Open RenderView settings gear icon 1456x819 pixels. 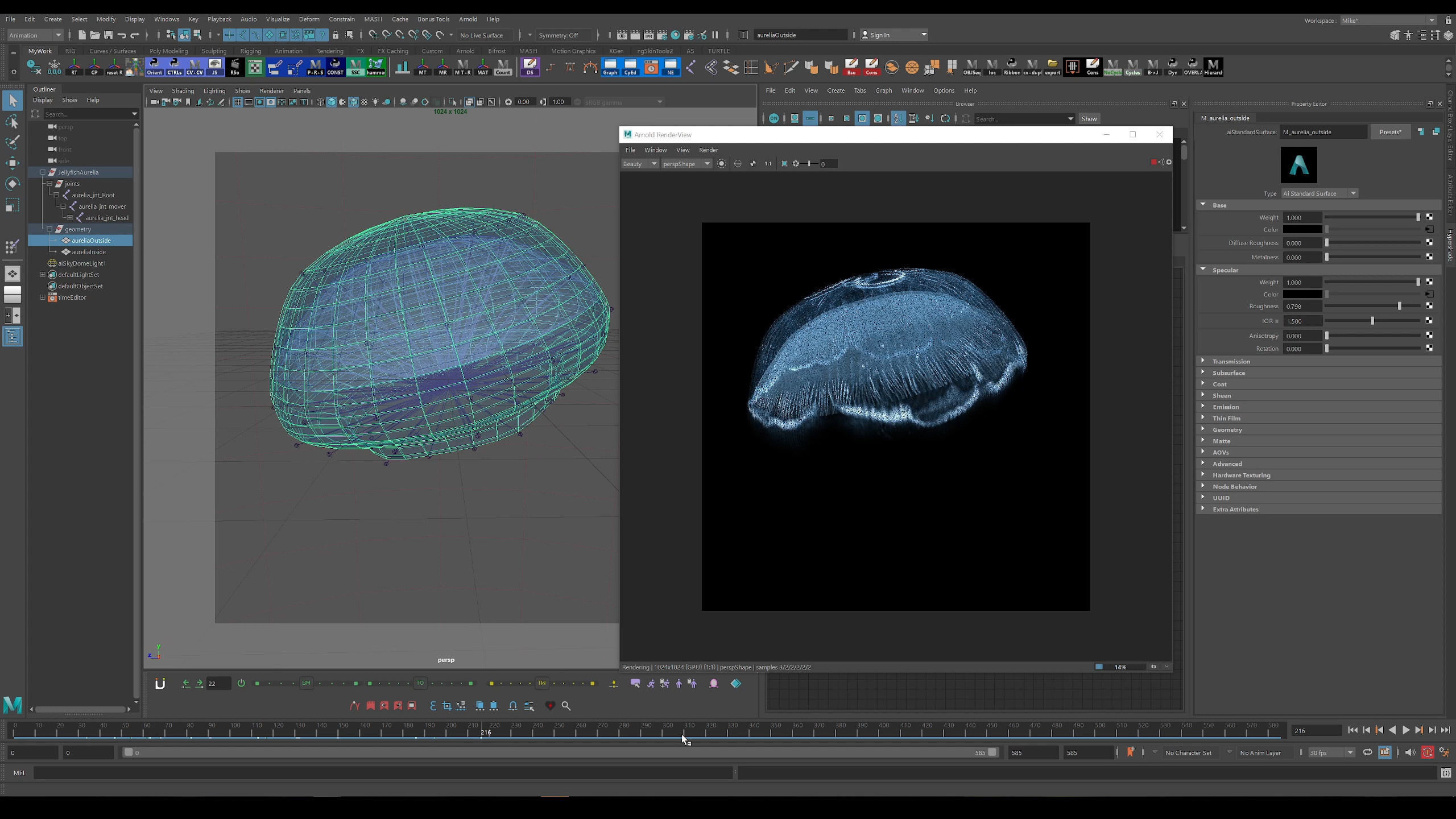click(x=1169, y=163)
